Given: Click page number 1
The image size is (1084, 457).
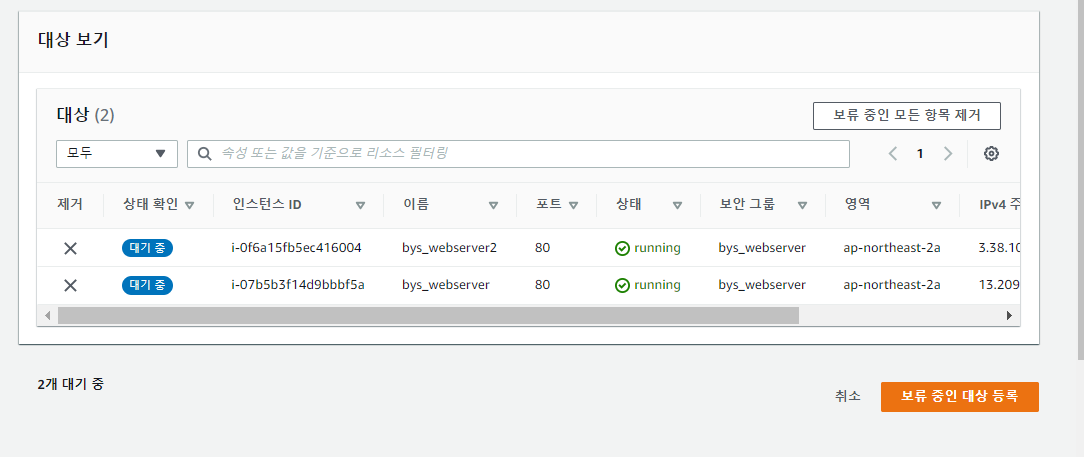Looking at the screenshot, I should 920,153.
